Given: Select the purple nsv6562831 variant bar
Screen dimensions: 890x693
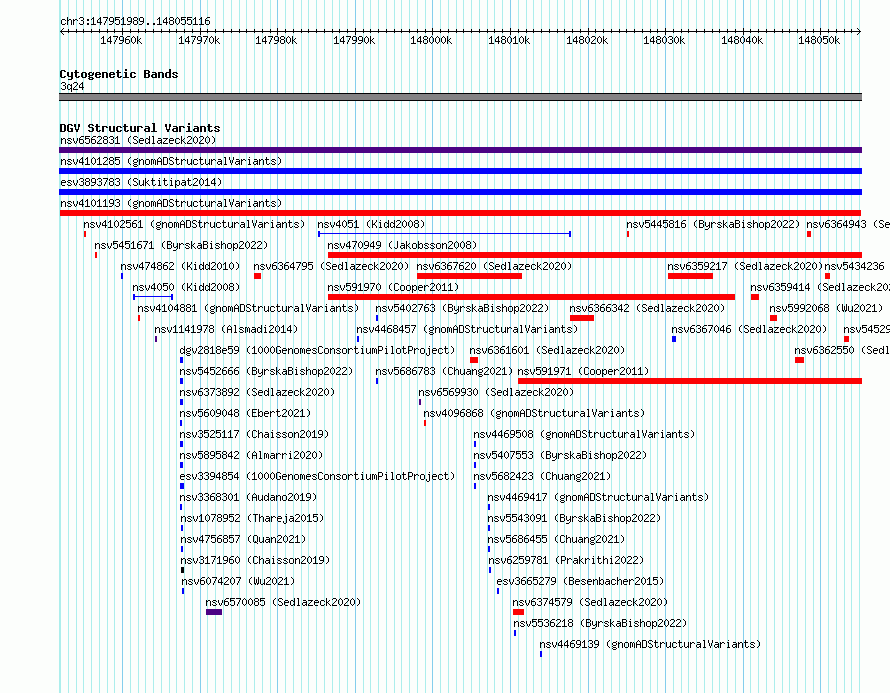Looking at the screenshot, I should click(460, 150).
